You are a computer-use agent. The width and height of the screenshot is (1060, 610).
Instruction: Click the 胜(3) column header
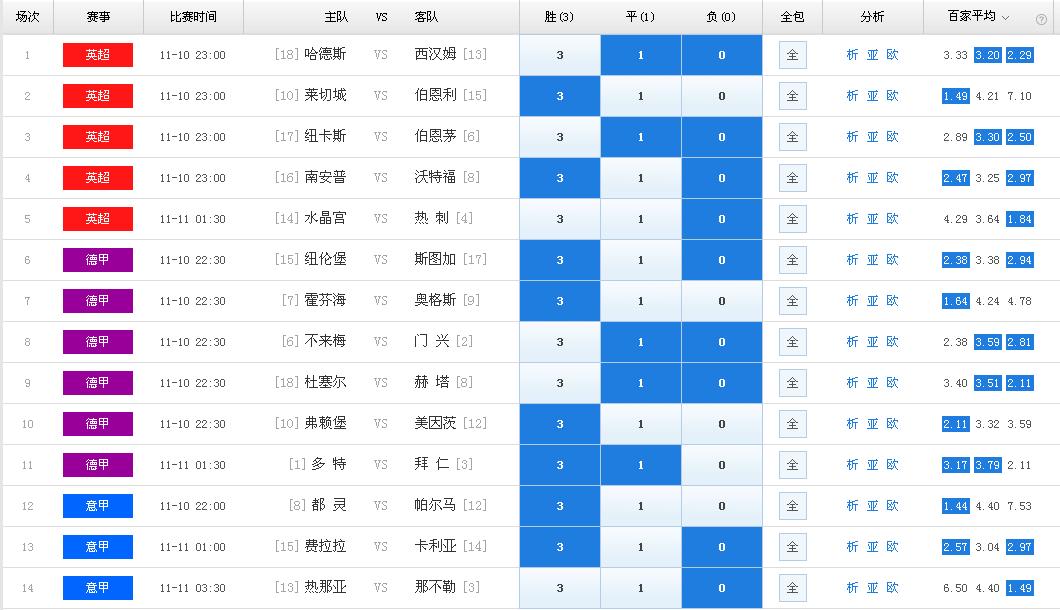pyautogui.click(x=560, y=18)
